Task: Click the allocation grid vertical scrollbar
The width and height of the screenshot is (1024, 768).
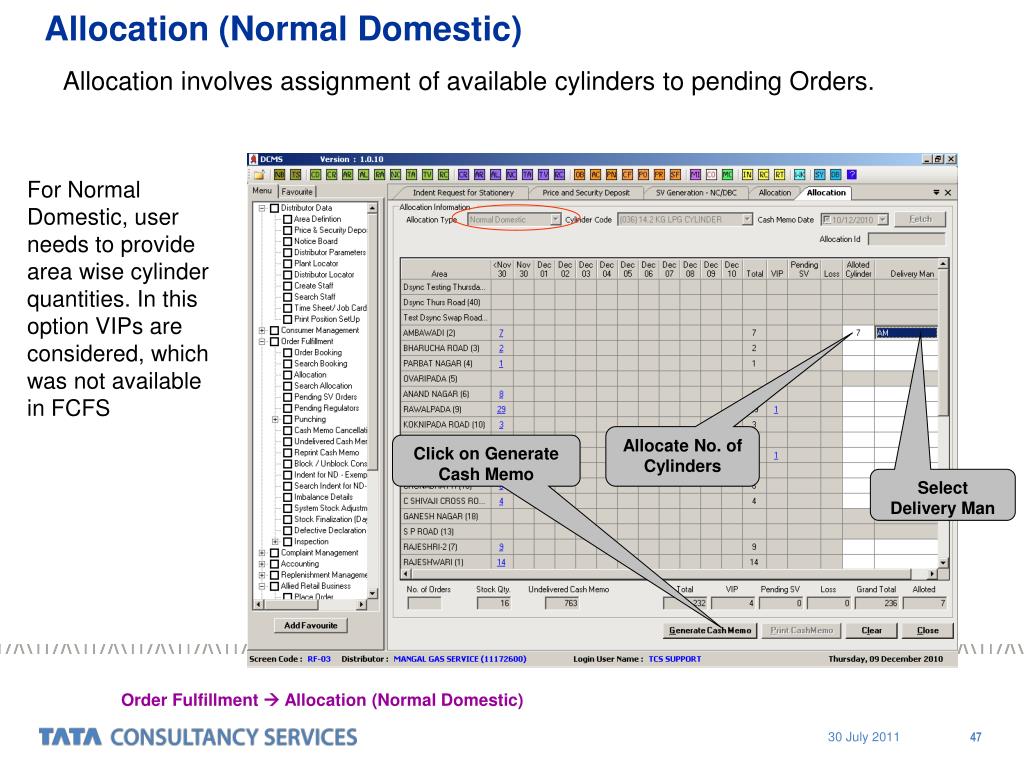Action: click(x=943, y=413)
